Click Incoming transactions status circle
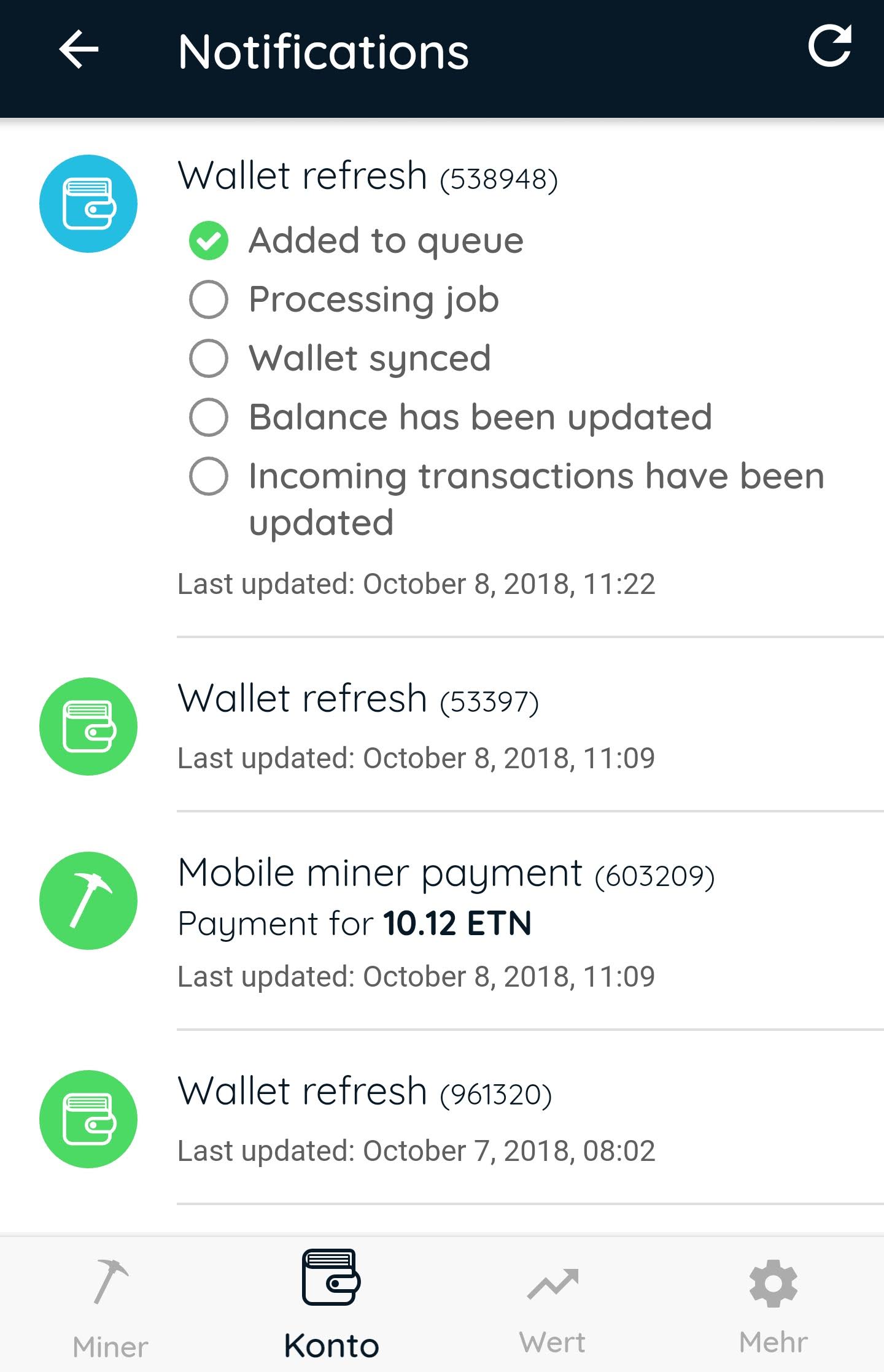884x1372 pixels. (x=209, y=476)
